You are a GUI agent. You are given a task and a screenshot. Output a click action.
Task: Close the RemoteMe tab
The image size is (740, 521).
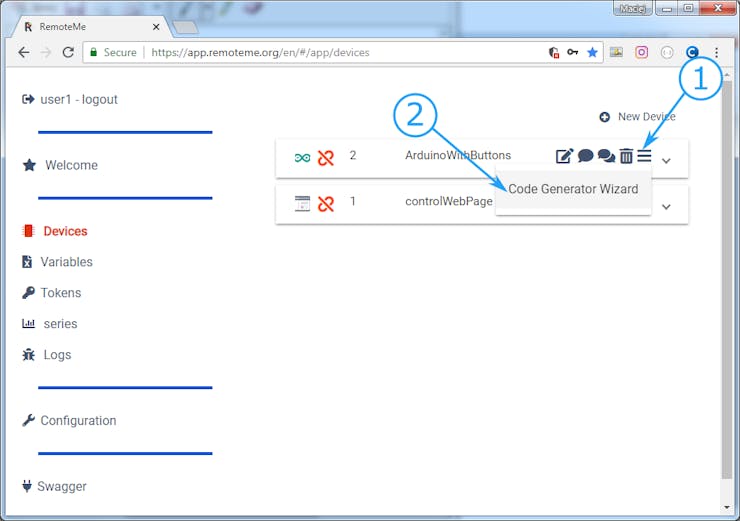pyautogui.click(x=156, y=27)
